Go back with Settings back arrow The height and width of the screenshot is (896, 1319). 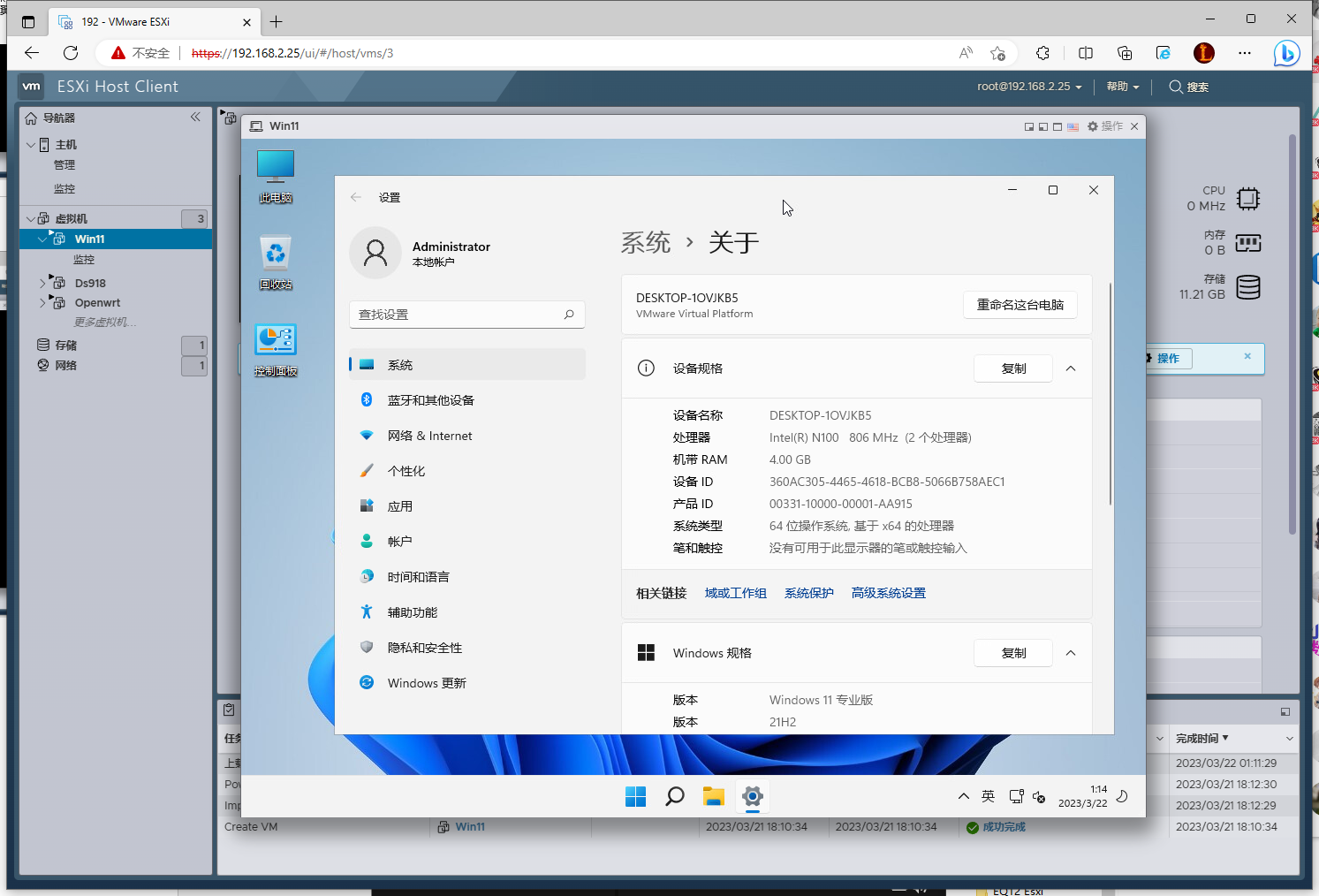(356, 197)
